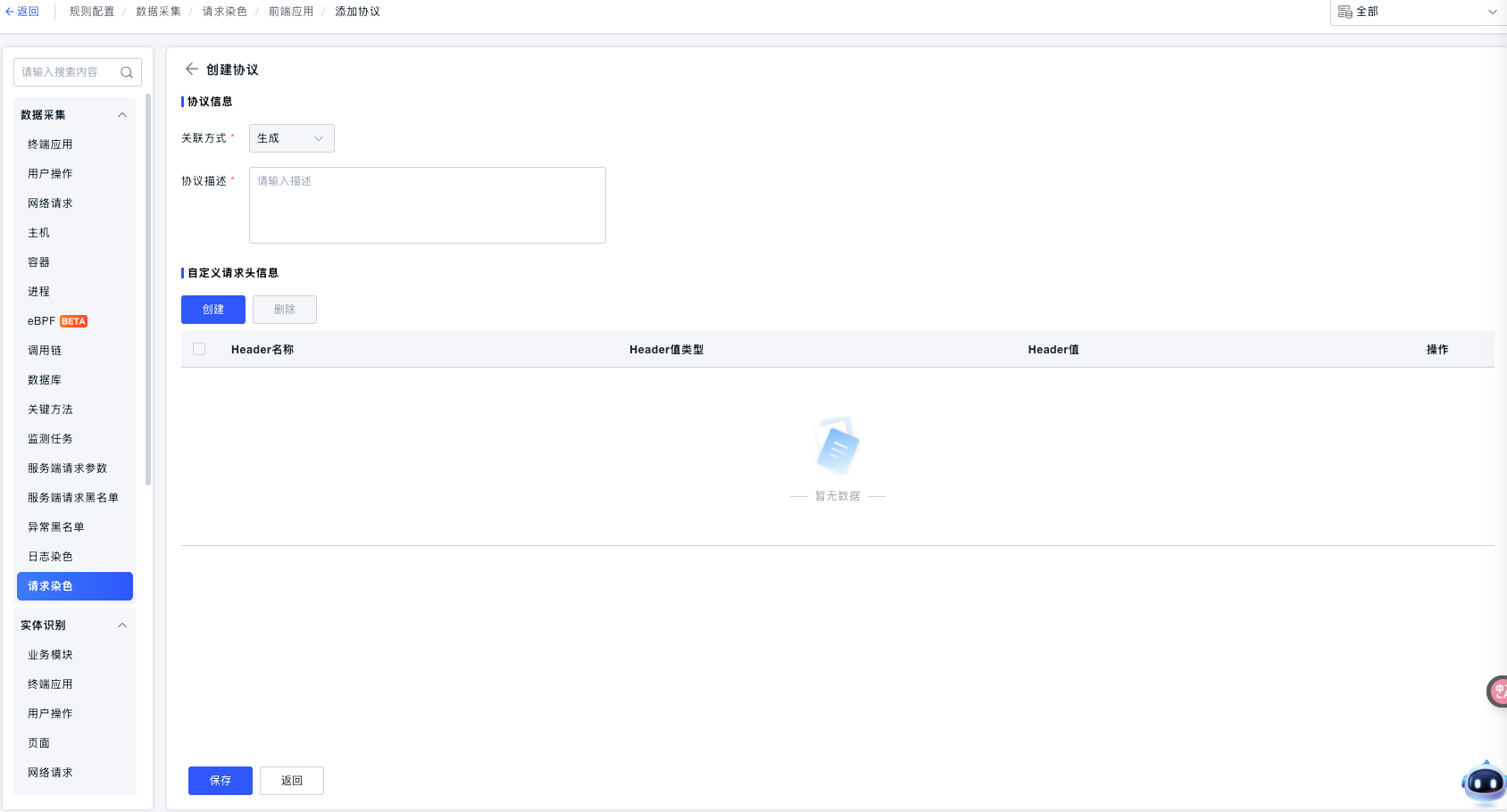The image size is (1507, 812).
Task: Open the 关联方式 dropdown
Action: click(x=291, y=138)
